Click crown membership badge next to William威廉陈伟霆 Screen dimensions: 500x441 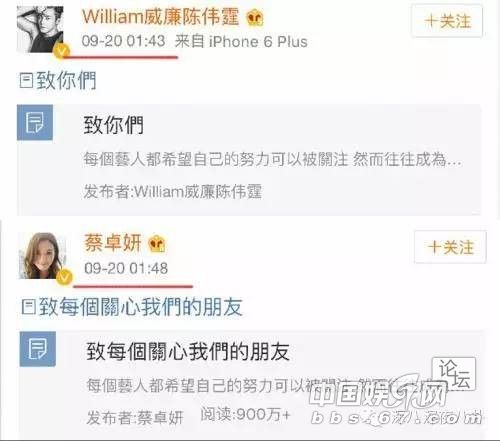tap(255, 18)
